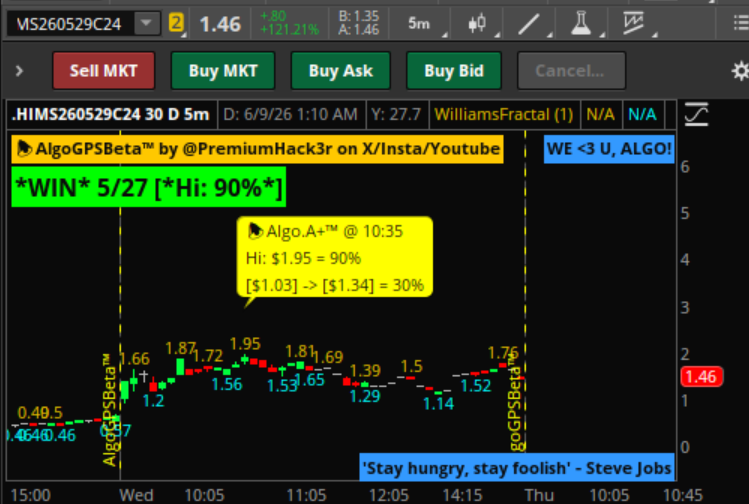Click the *WIN* 5/27 green label

pyautogui.click(x=149, y=187)
